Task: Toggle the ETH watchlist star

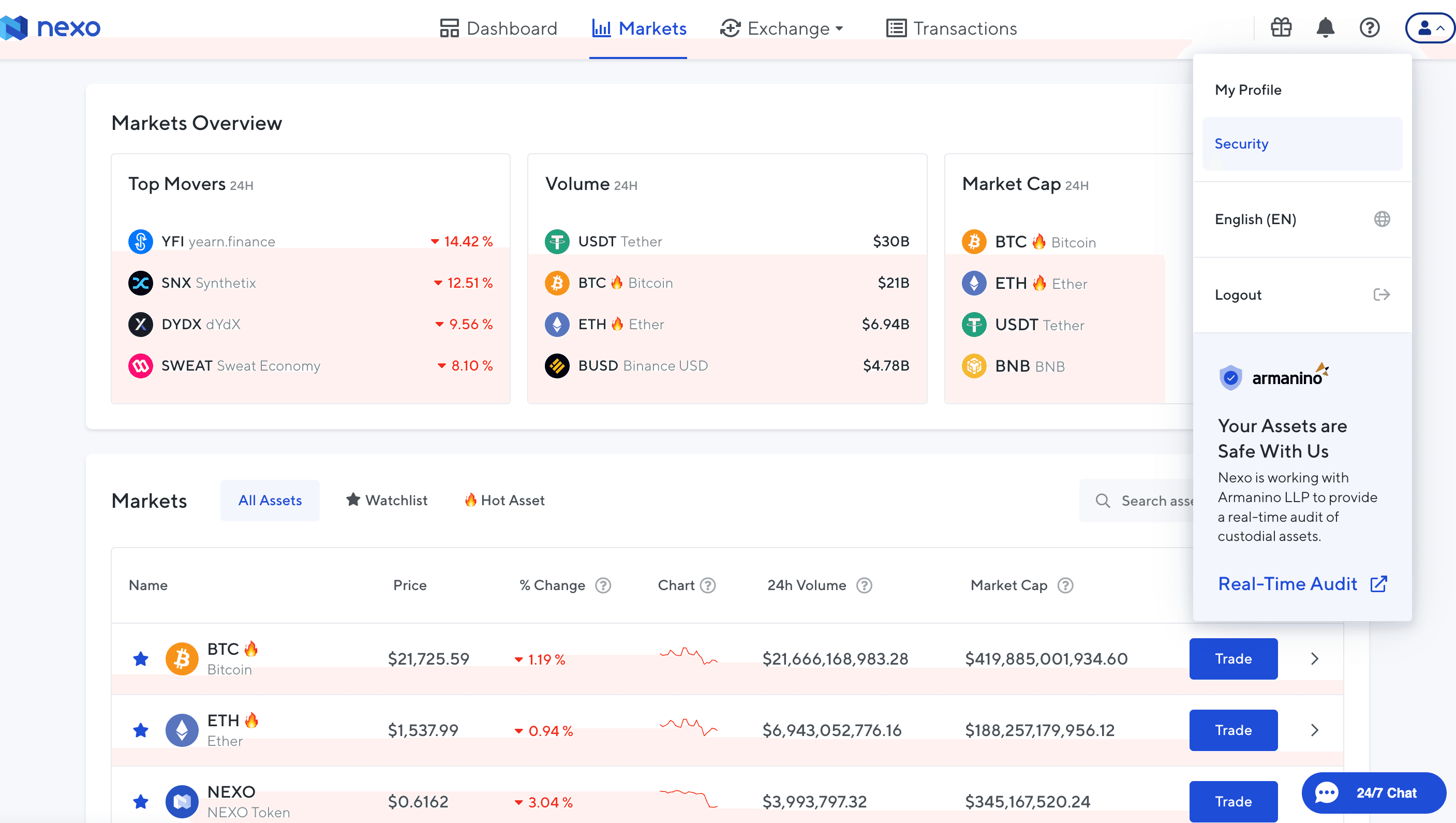Action: point(141,730)
